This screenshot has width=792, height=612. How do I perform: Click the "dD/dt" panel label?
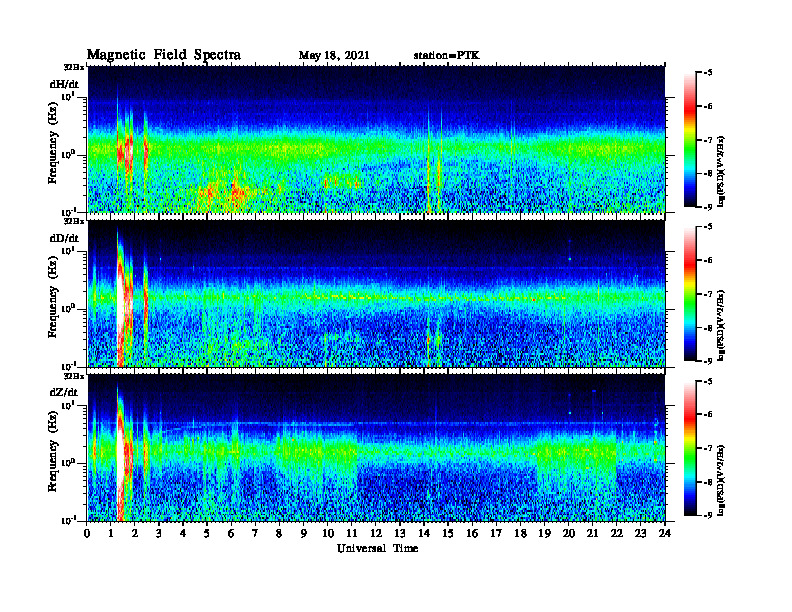(x=64, y=238)
